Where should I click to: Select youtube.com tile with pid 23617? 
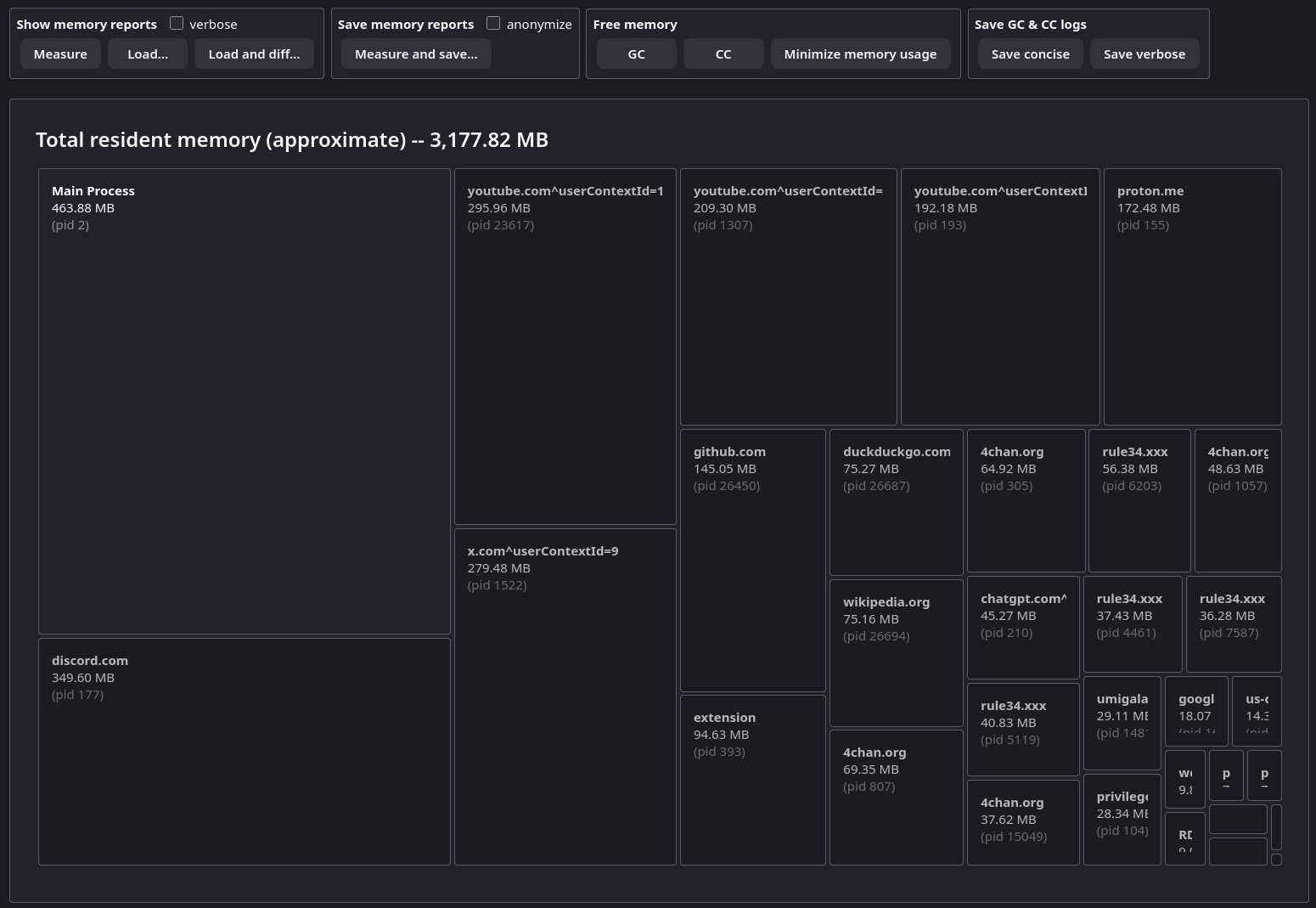[565, 347]
